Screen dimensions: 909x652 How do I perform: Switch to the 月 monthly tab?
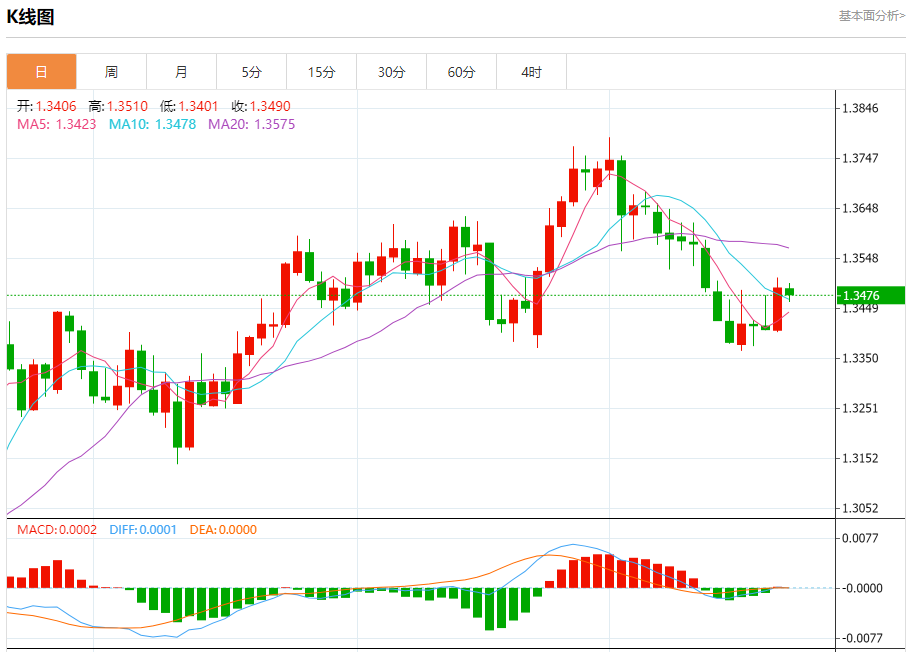coord(181,72)
